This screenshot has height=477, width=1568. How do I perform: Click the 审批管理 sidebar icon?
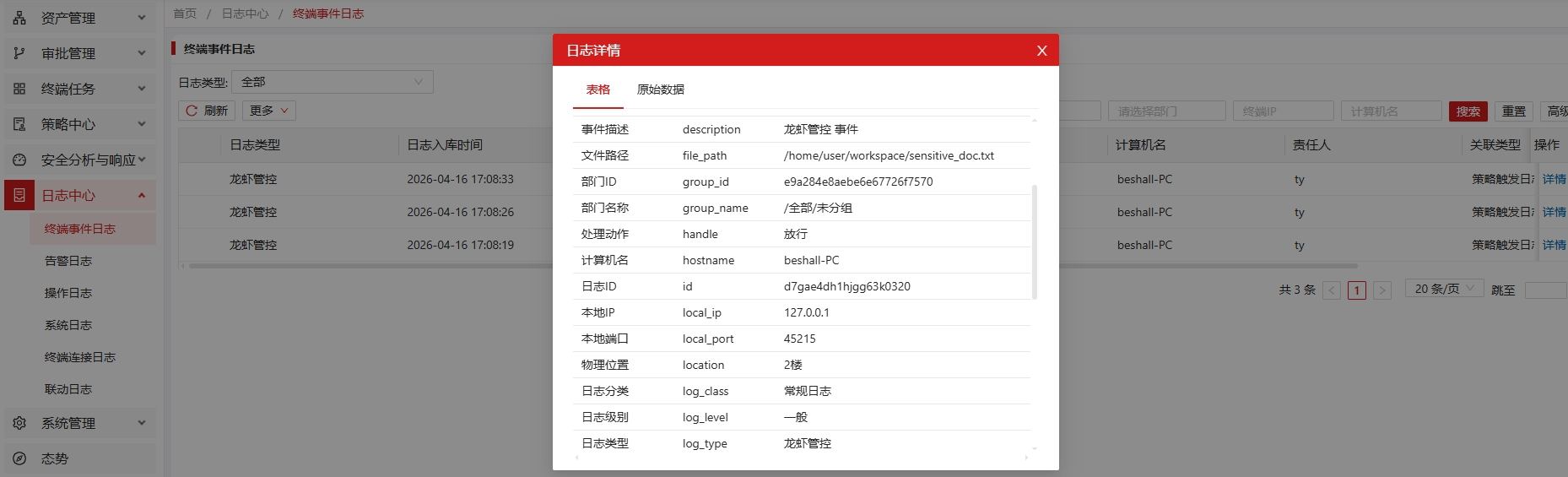(19, 53)
